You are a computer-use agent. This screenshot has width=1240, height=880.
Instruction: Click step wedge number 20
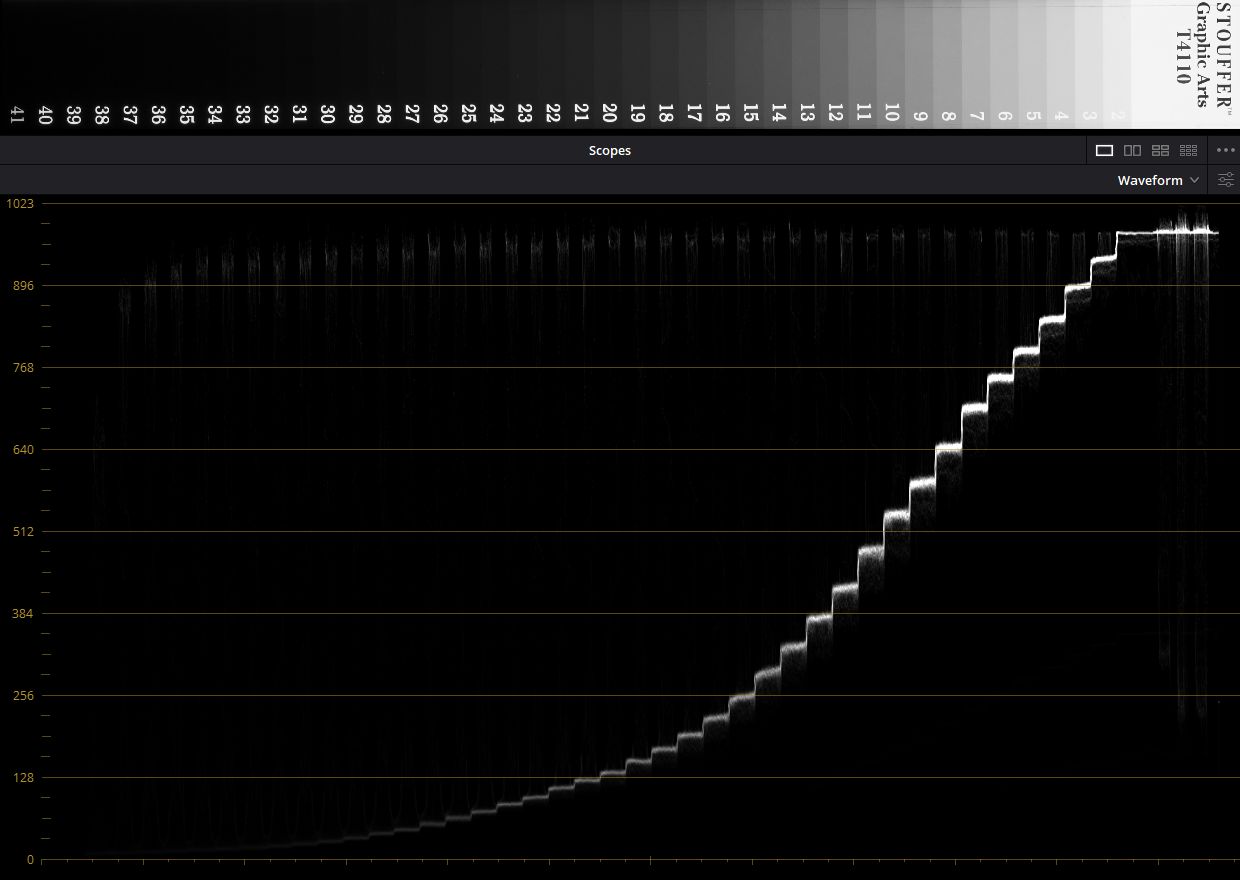tap(610, 114)
